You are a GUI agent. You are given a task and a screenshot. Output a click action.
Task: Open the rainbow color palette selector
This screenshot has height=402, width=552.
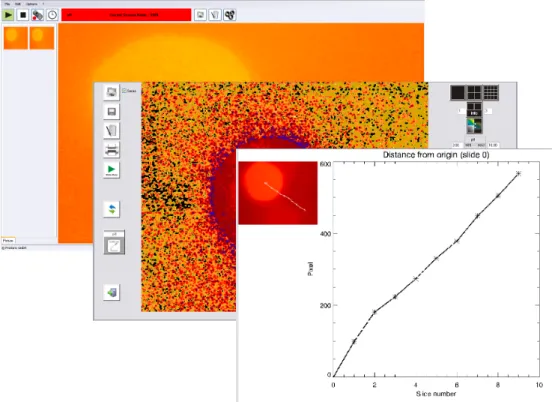pos(474,126)
